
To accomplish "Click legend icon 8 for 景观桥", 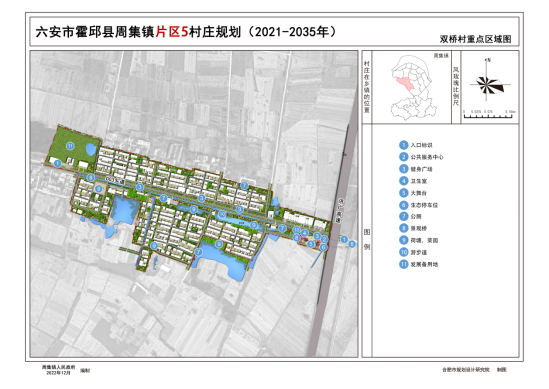I will pyautogui.click(x=404, y=228).
